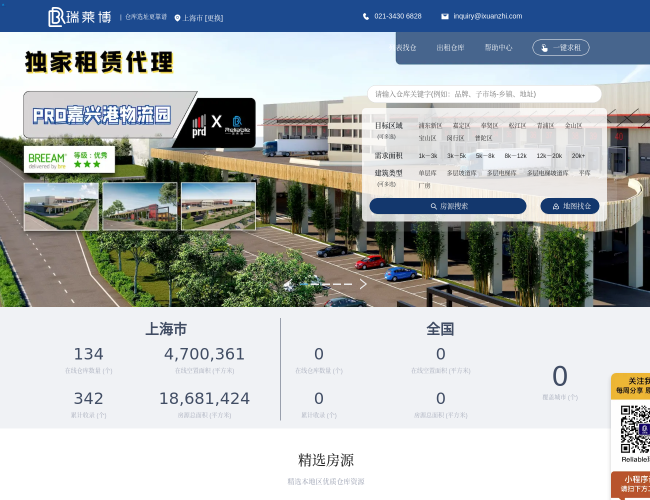Click the envelope icon beside the inquiry email
The width and height of the screenshot is (650, 500).
(x=445, y=17)
